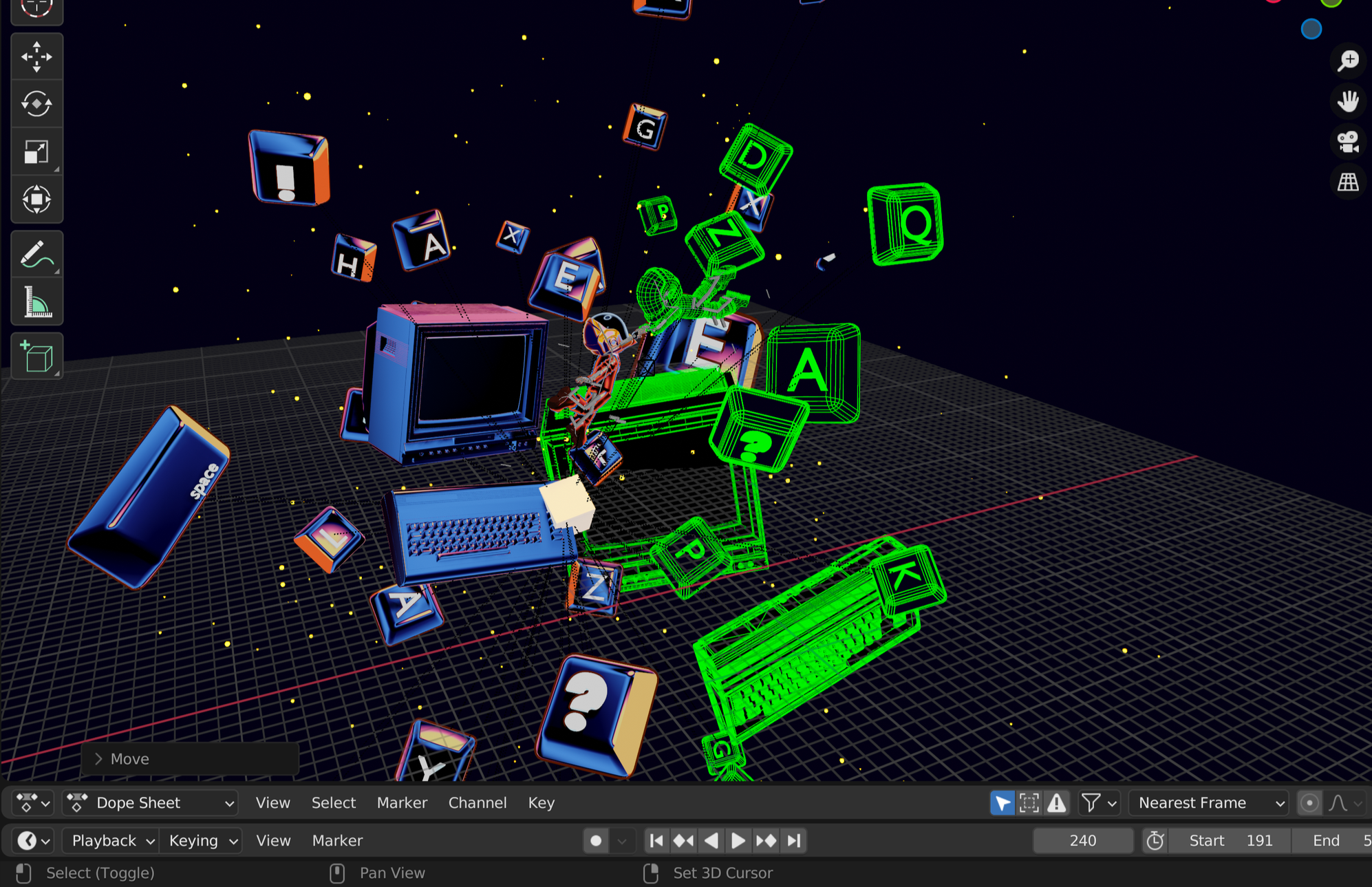The width and height of the screenshot is (1372, 887).
Task: Click the current frame field 240
Action: click(x=1082, y=840)
